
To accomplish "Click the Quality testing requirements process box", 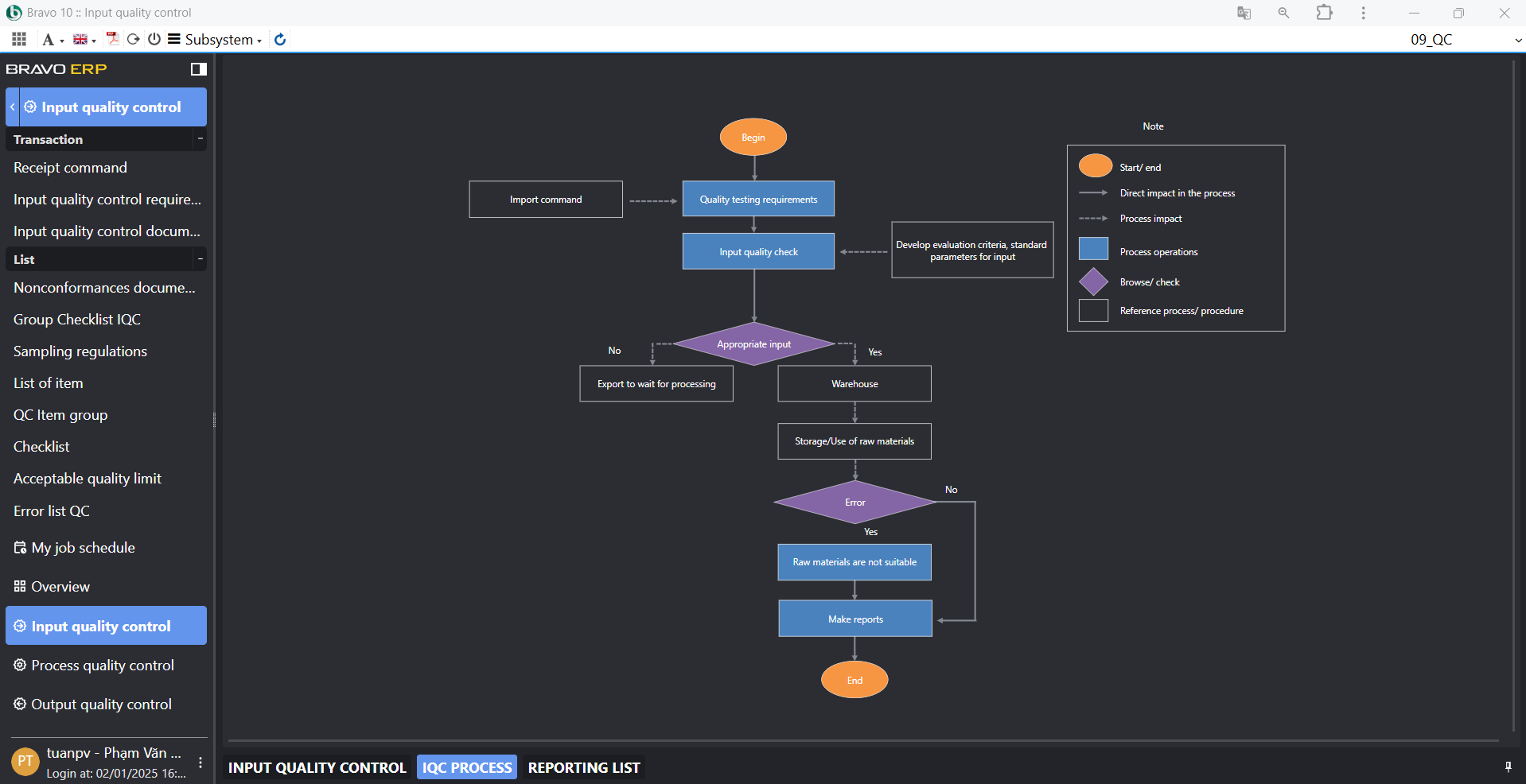I will coord(758,200).
